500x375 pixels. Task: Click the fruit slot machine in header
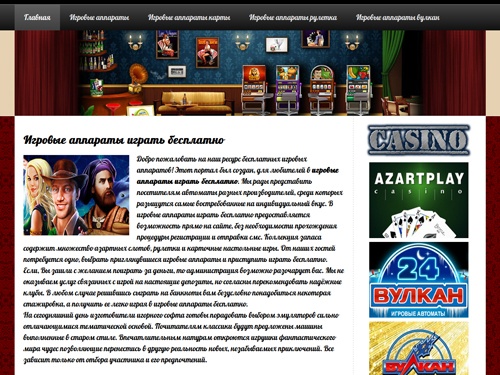358,89
